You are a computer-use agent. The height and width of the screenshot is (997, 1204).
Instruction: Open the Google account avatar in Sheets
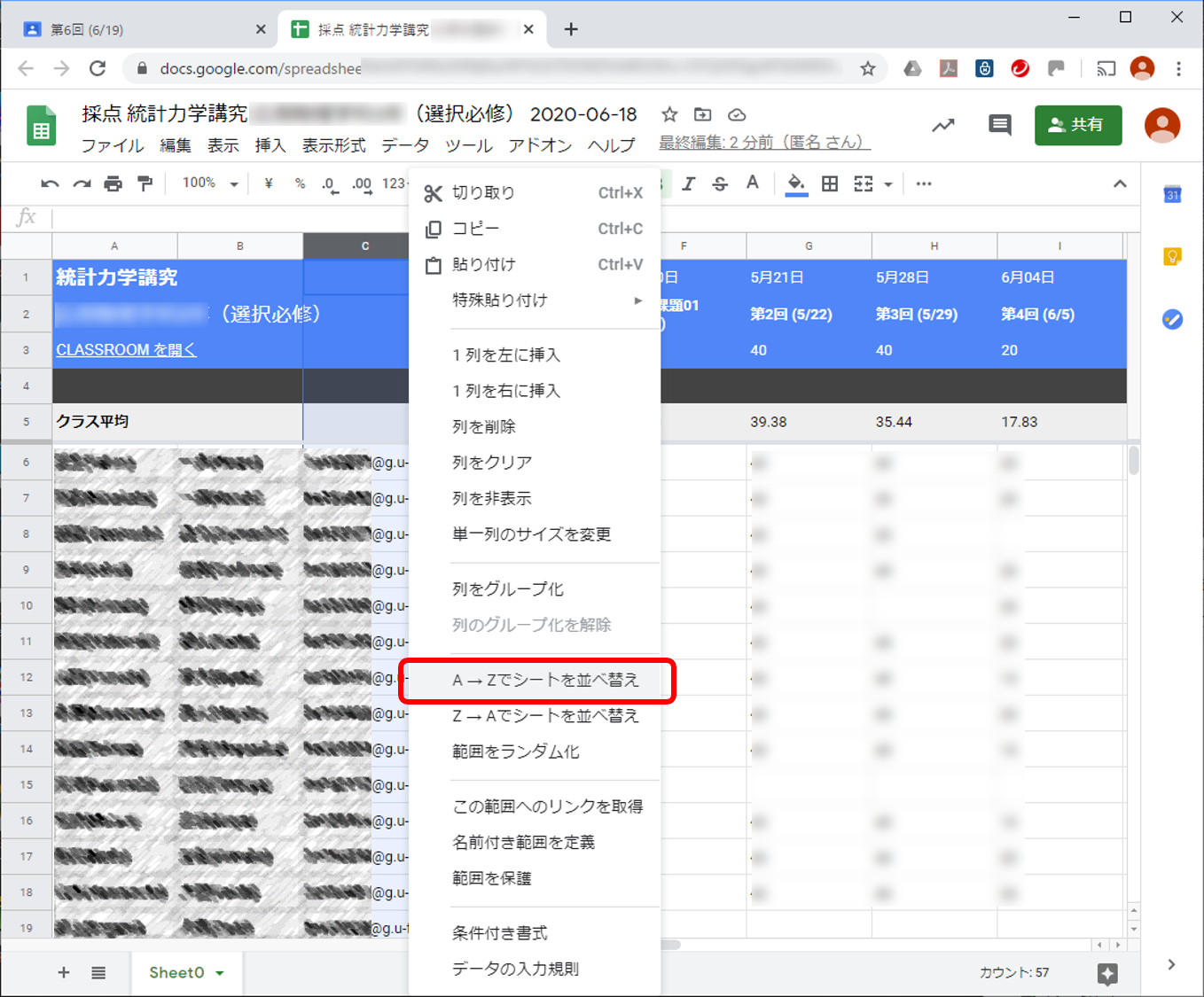pos(1161,125)
